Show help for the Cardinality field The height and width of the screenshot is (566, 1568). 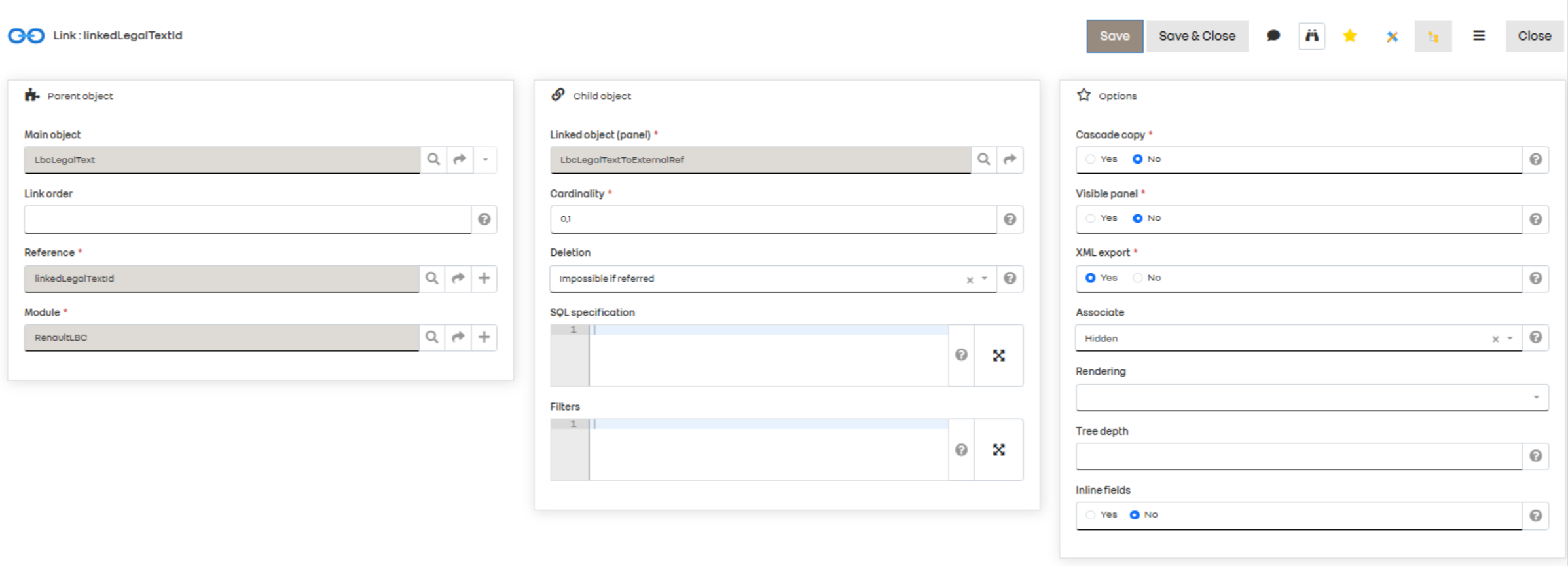click(x=1010, y=219)
